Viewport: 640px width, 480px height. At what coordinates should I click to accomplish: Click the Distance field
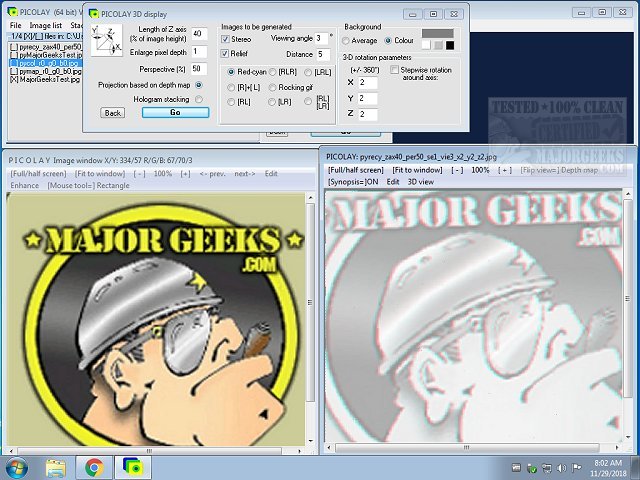323,54
